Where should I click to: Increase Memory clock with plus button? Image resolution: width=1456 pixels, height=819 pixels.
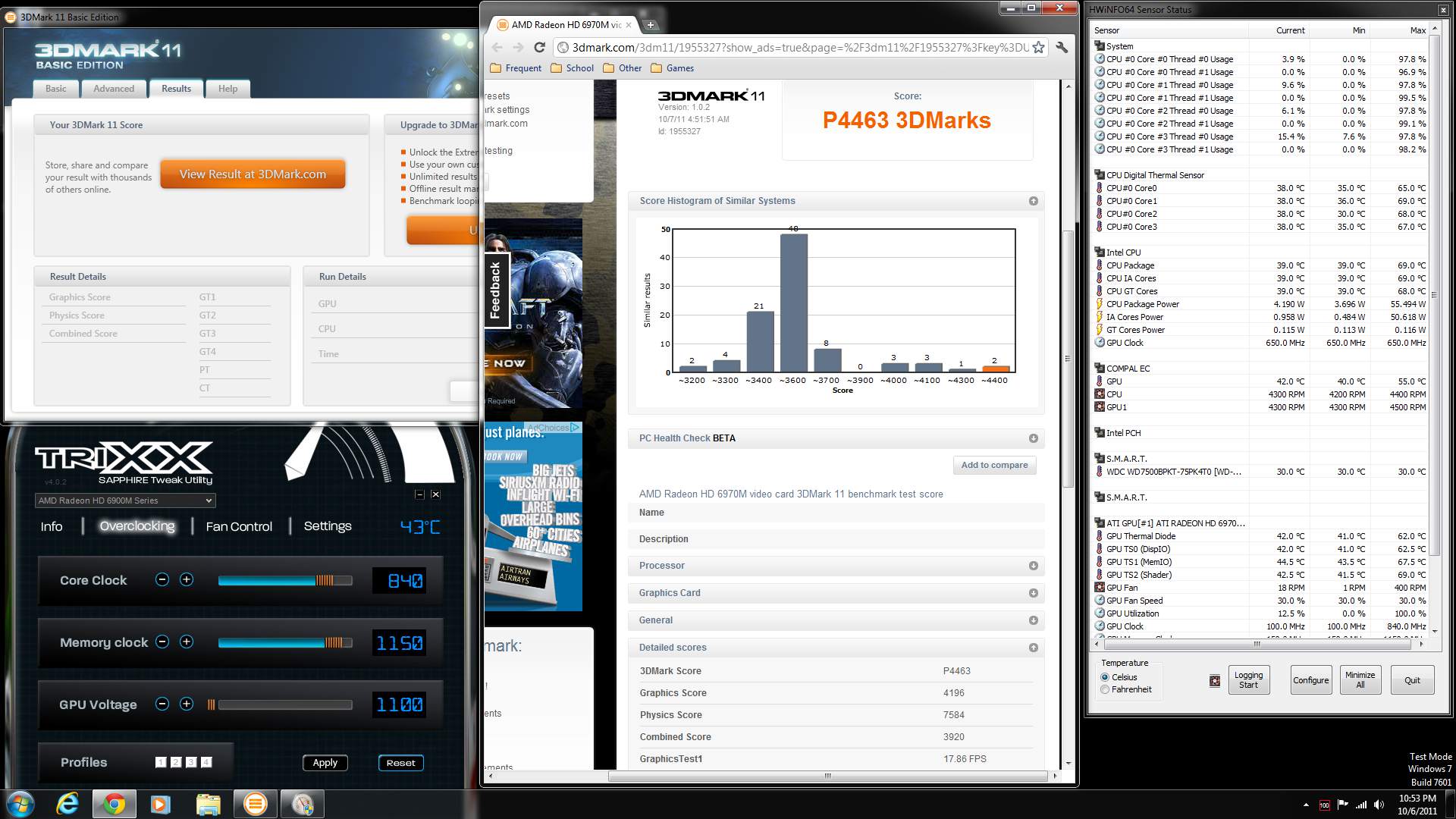187,642
